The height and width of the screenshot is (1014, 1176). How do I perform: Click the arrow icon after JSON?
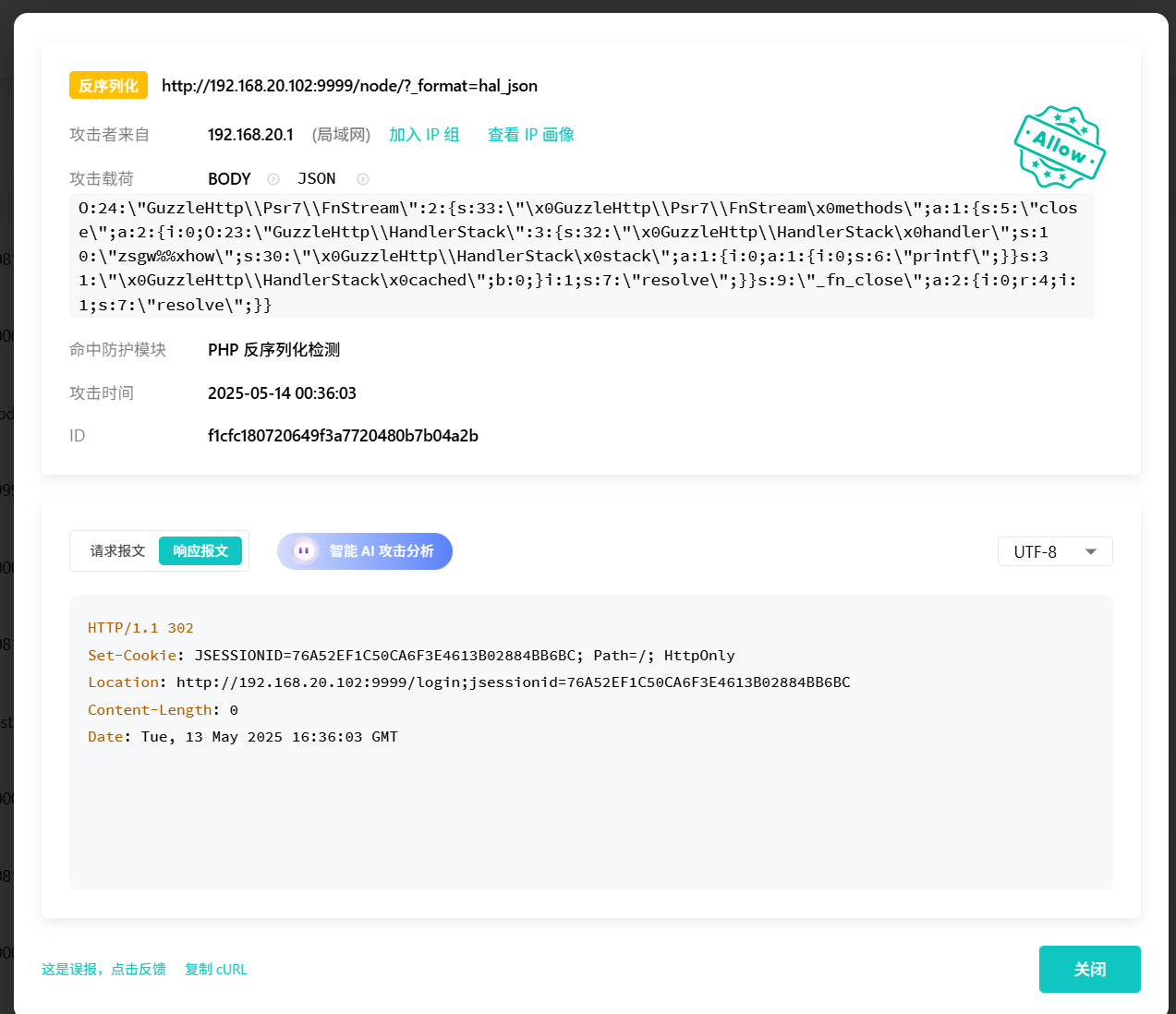[363, 179]
